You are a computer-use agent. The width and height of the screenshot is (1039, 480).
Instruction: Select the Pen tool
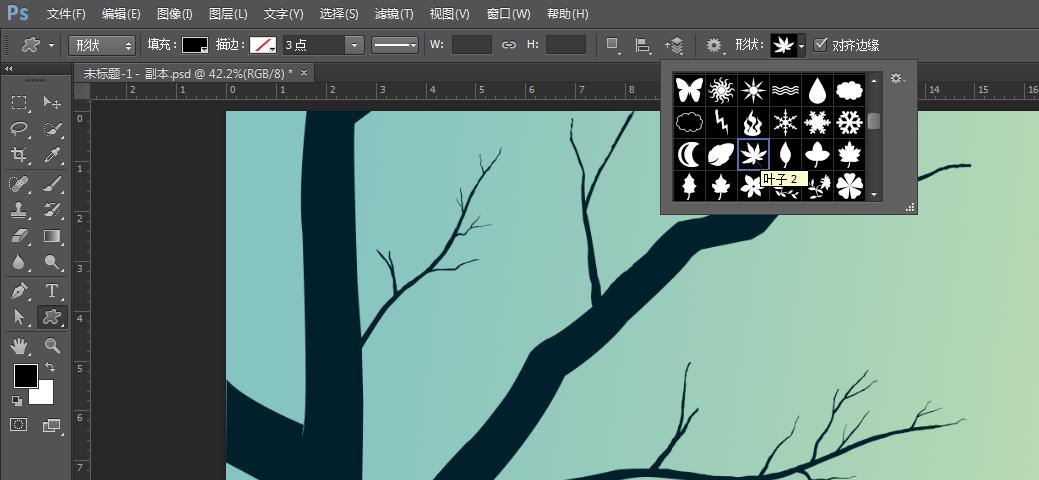[x=19, y=291]
